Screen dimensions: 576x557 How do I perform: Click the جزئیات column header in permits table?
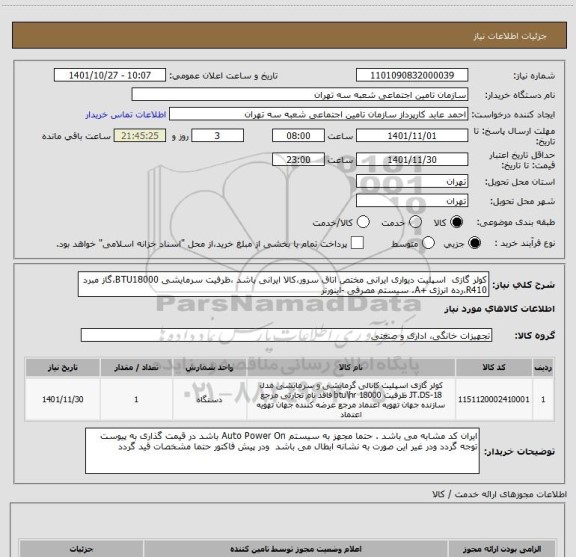coord(81,549)
